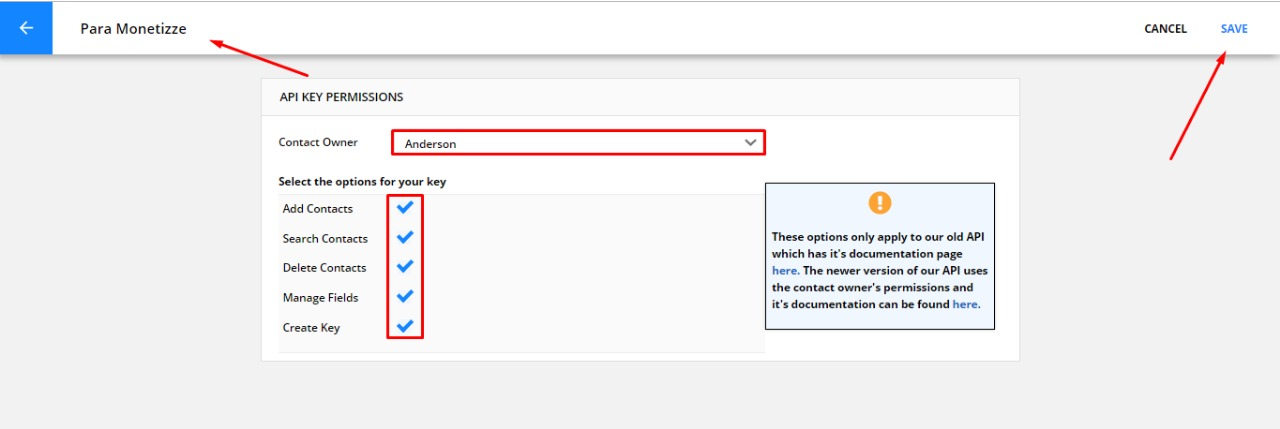The height and width of the screenshot is (429, 1280).
Task: Uncheck the Create Key checkmark
Action: point(405,327)
